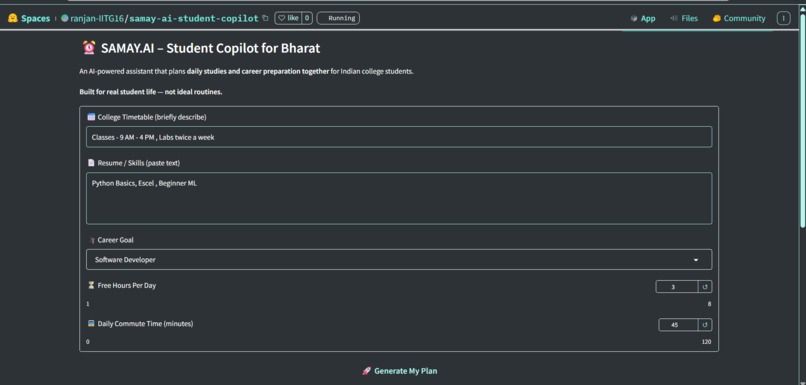
Task: Reset the Free Hours Per Day value
Action: pyautogui.click(x=705, y=287)
